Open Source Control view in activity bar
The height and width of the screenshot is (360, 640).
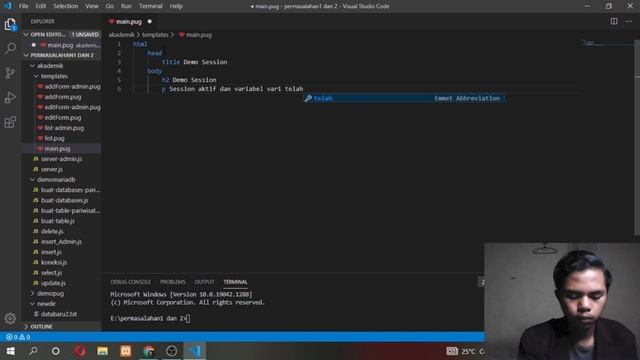click(x=10, y=73)
